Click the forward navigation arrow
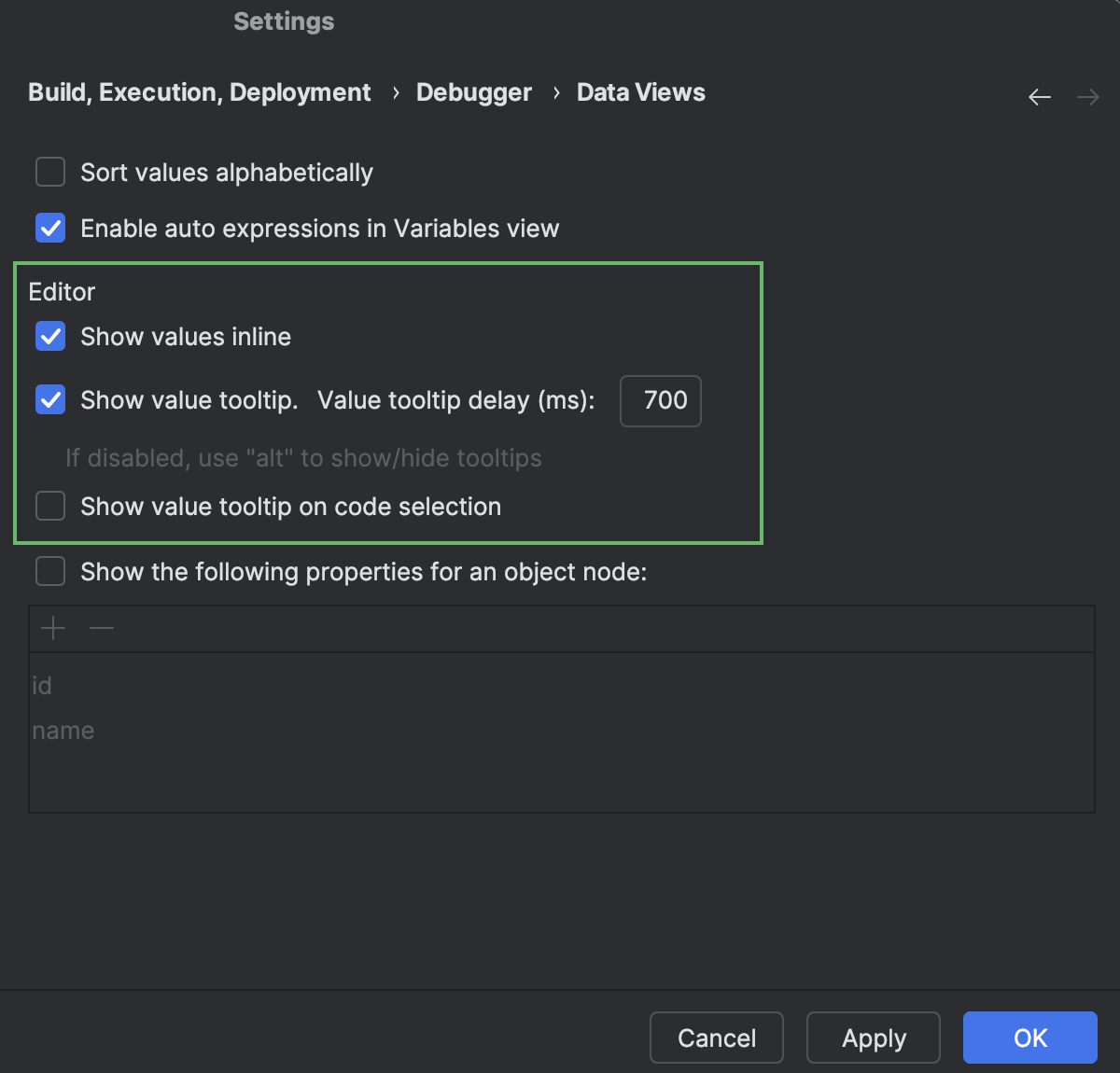Image resolution: width=1120 pixels, height=1073 pixels. tap(1087, 96)
